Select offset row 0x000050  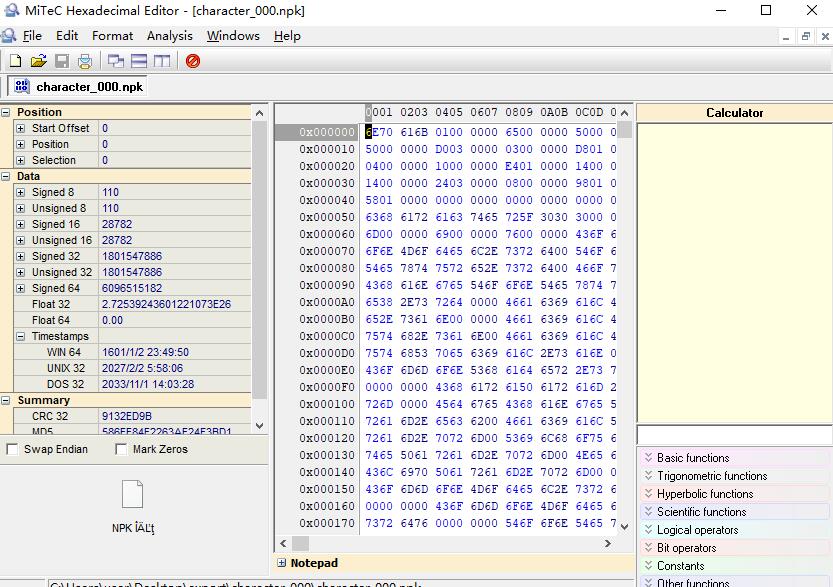pos(326,217)
